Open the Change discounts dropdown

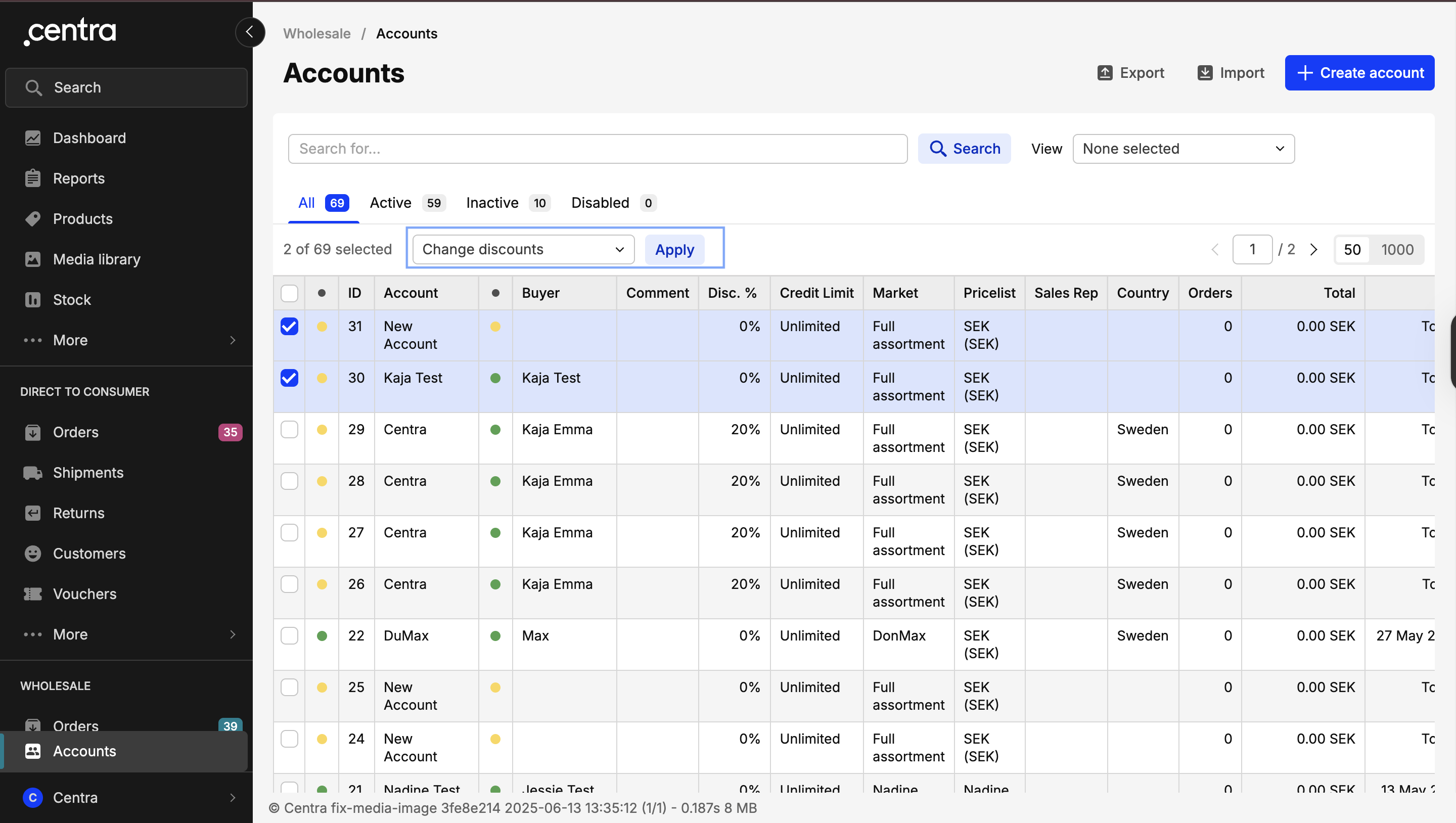click(523, 249)
